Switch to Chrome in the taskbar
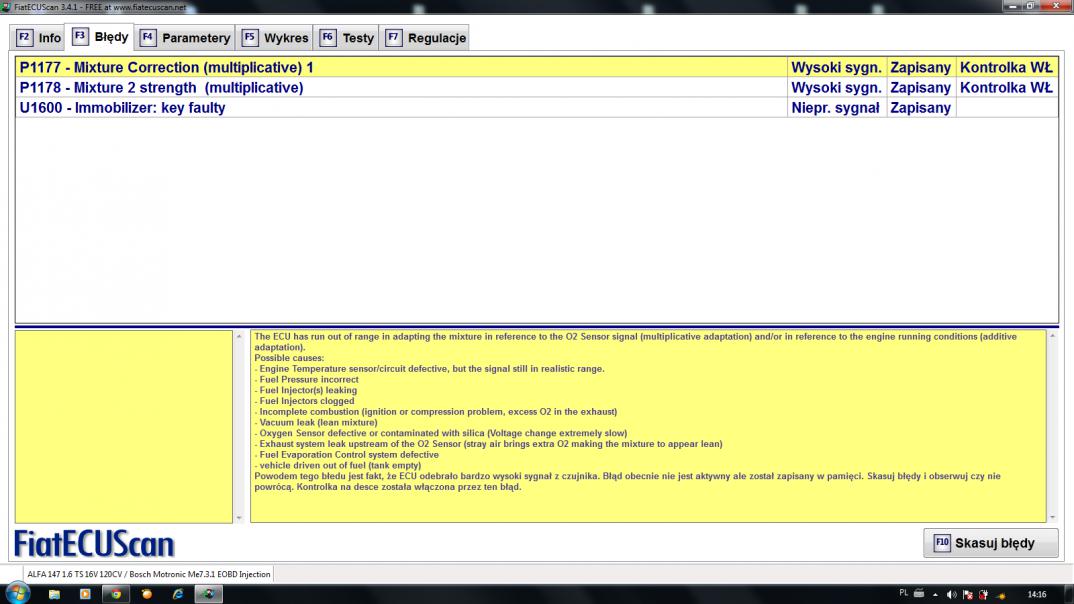This screenshot has height=604, width=1074. point(116,594)
